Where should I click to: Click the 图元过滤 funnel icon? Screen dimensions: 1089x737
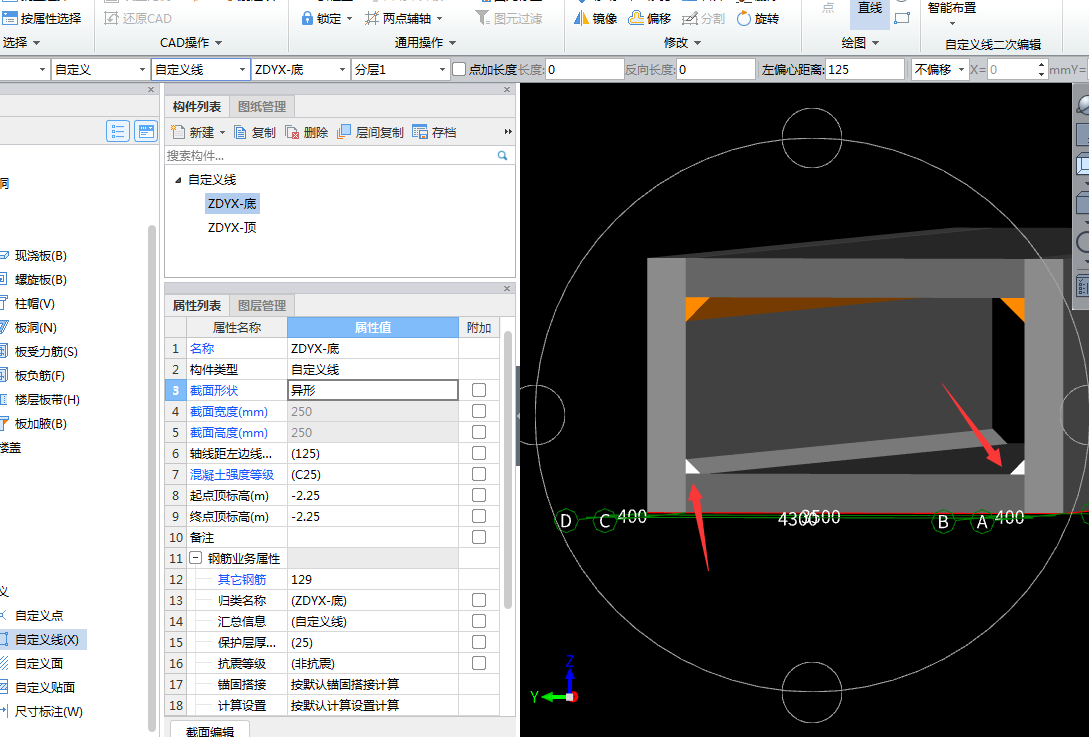point(483,18)
